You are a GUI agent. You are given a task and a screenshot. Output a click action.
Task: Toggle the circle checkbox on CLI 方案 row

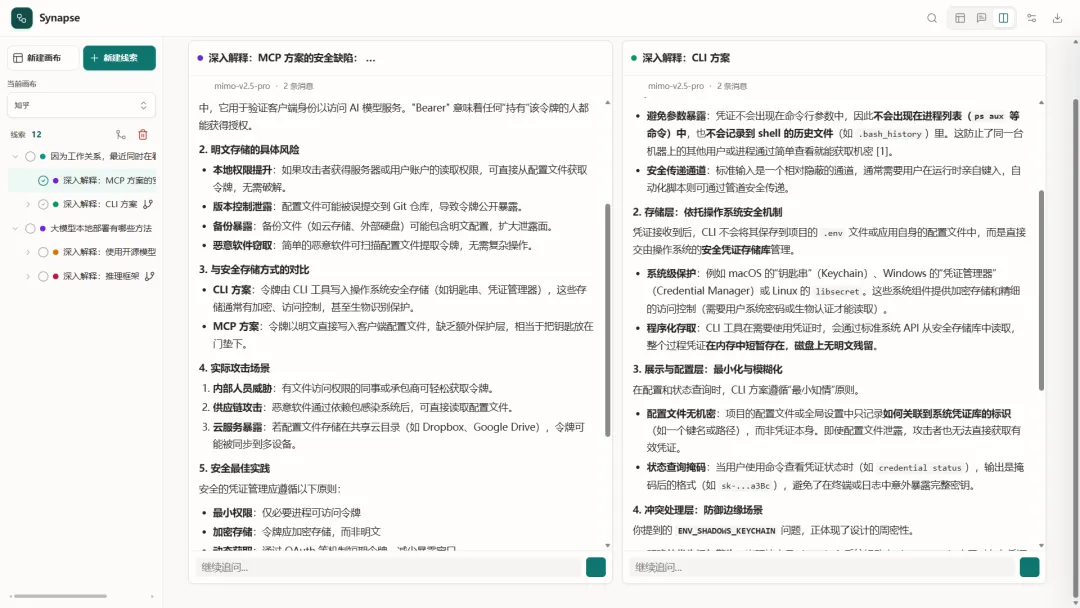click(x=43, y=205)
